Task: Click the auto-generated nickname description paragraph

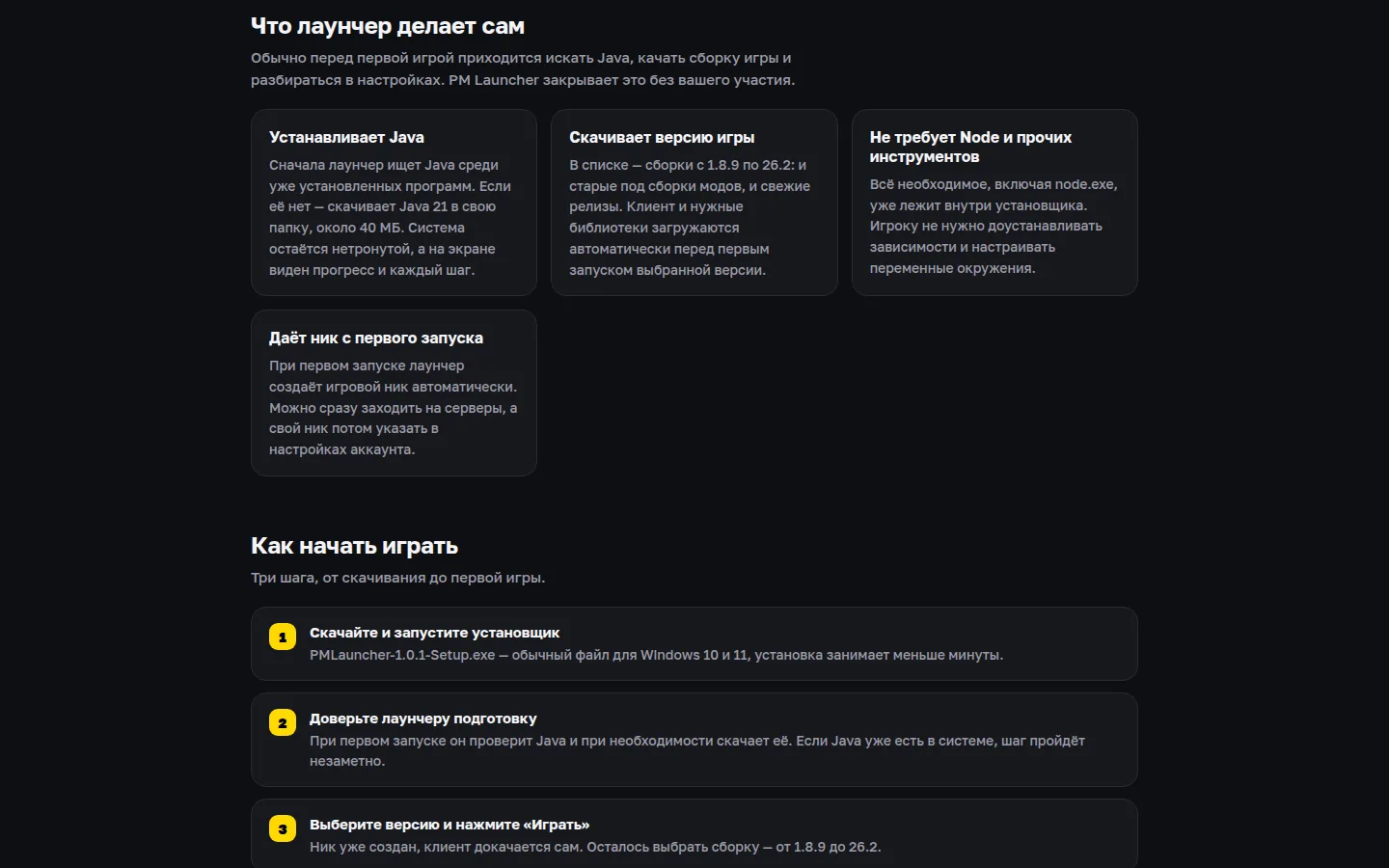Action: pyautogui.click(x=394, y=407)
